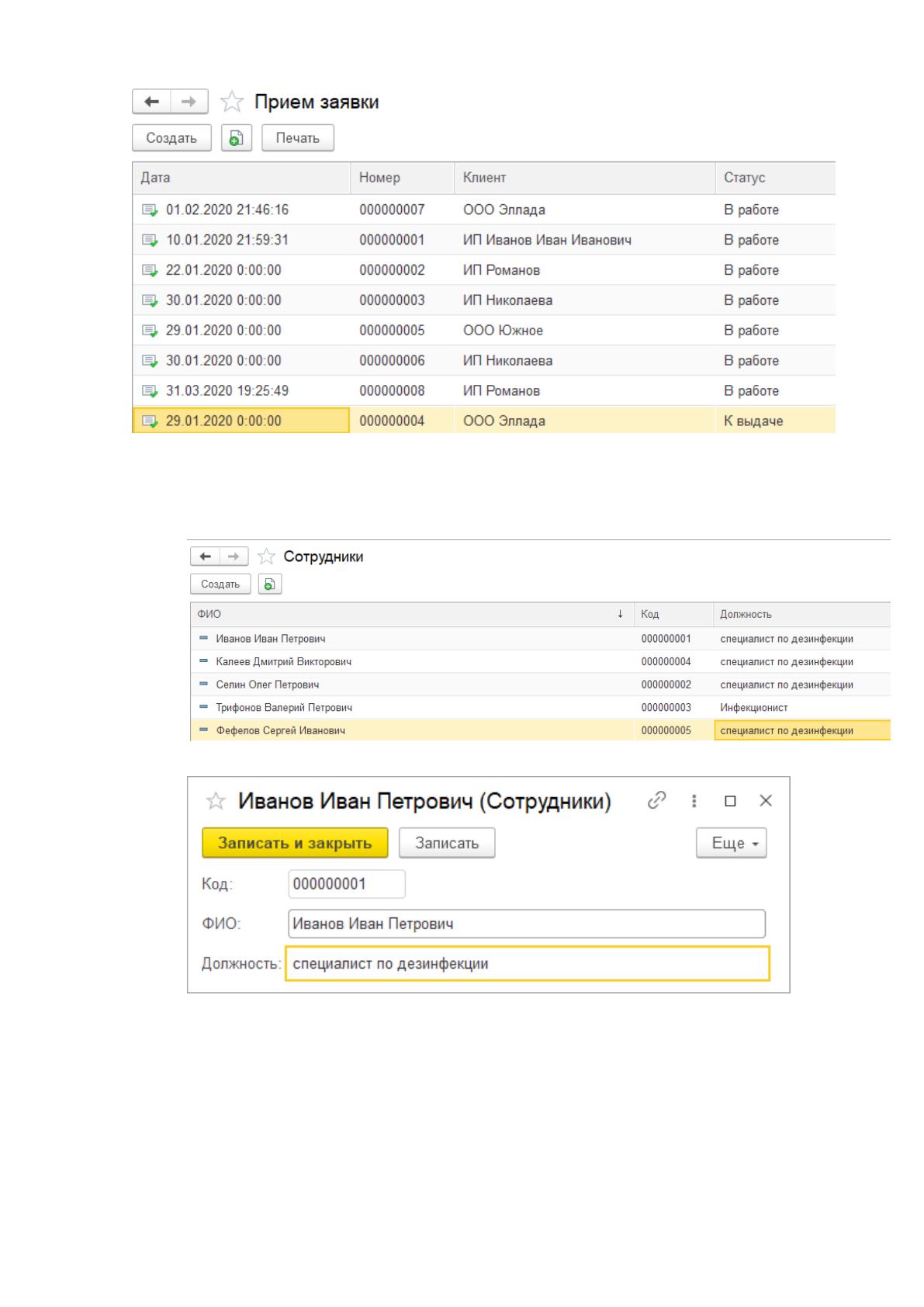This screenshot has height=1307, width=924.
Task: Click Записать и закрыть button
Action: [295, 843]
